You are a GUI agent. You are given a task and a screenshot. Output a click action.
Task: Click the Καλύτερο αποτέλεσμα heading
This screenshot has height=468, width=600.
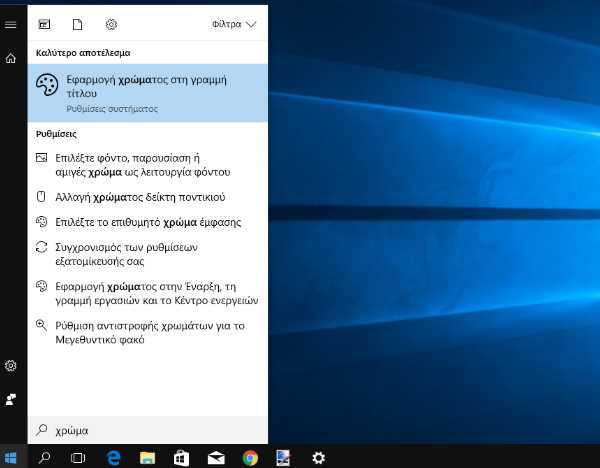[83, 53]
